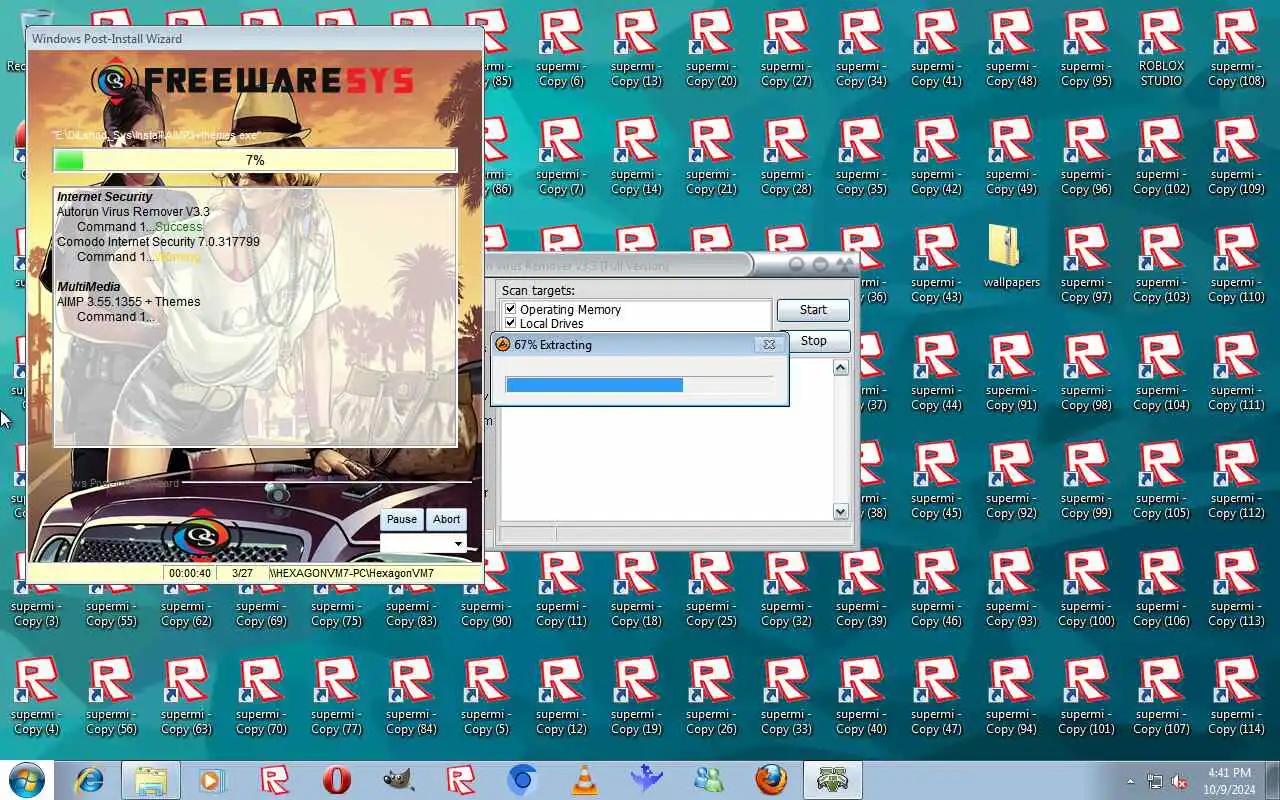Click the Virus Remover scrollbar down arrow

point(840,511)
